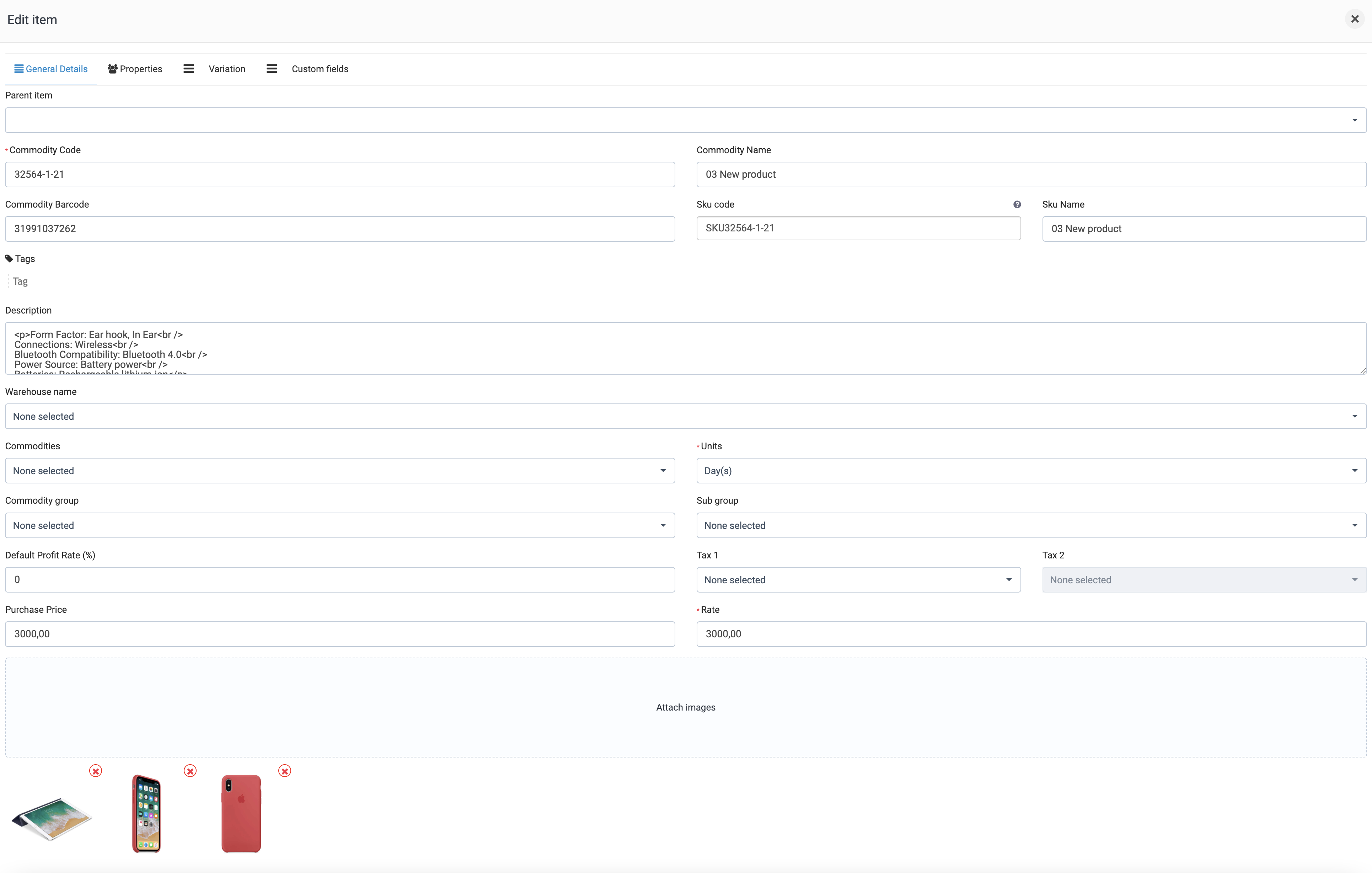Open the Variation tab
1372x873 pixels.
pos(227,69)
